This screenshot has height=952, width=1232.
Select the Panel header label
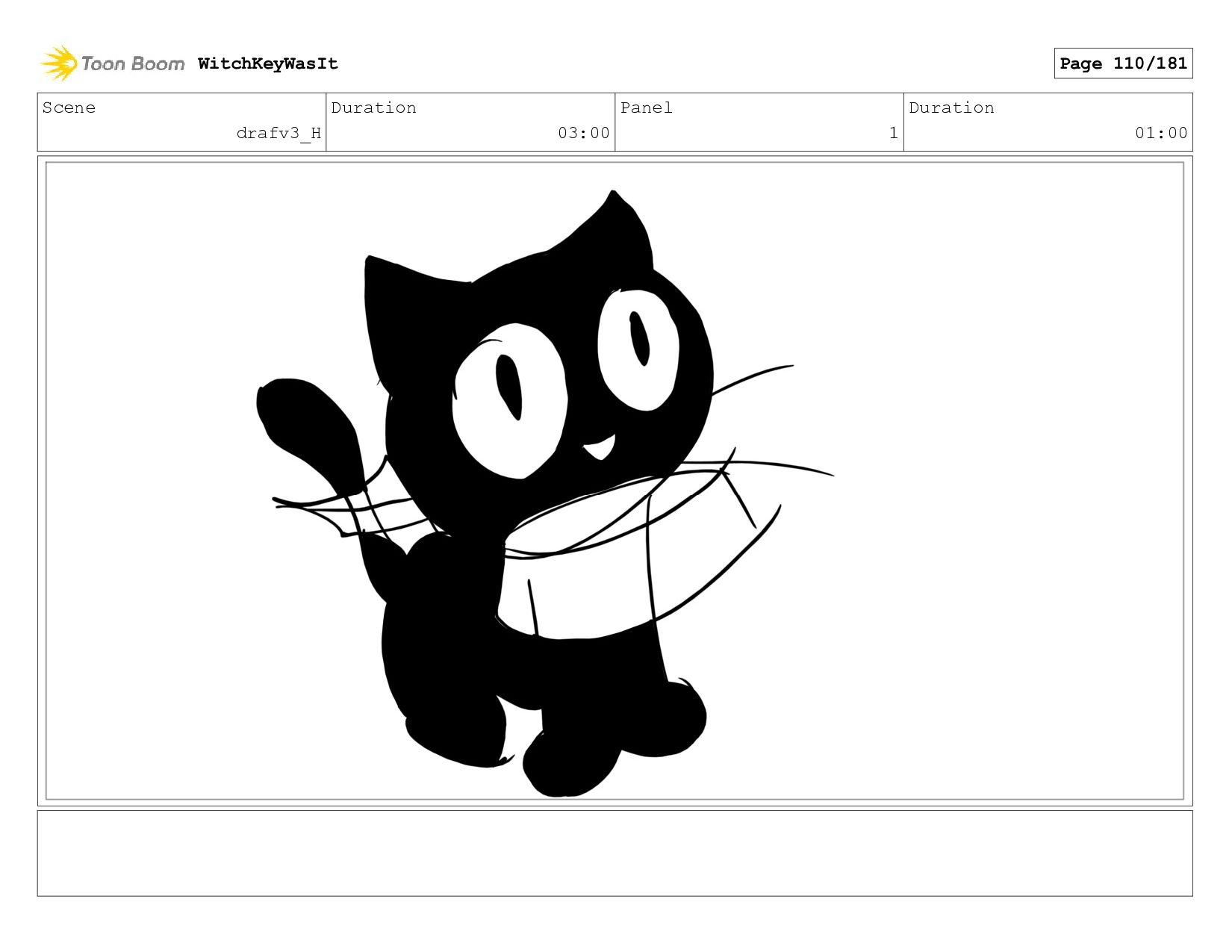(x=647, y=108)
